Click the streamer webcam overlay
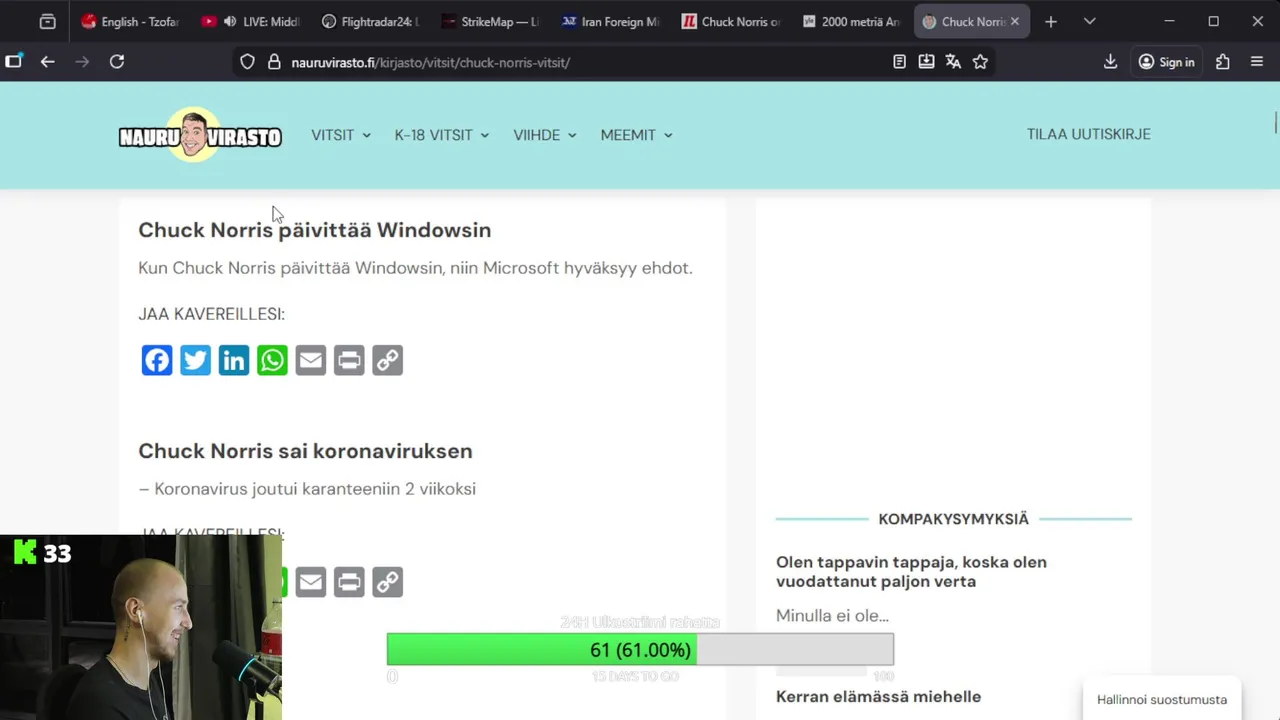The width and height of the screenshot is (1280, 720). point(141,627)
